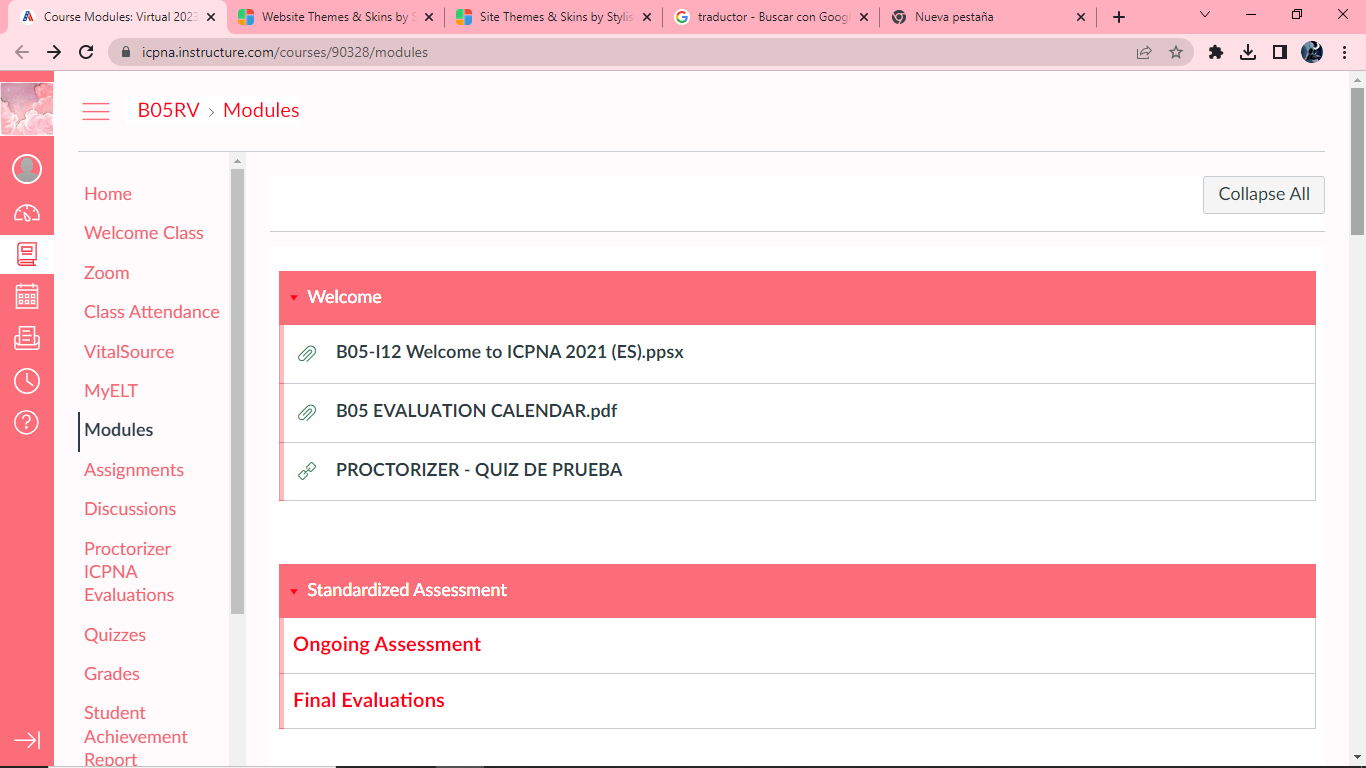Collapse the Standardized Assessment section arrow
The image size is (1366, 768).
pyautogui.click(x=294, y=590)
